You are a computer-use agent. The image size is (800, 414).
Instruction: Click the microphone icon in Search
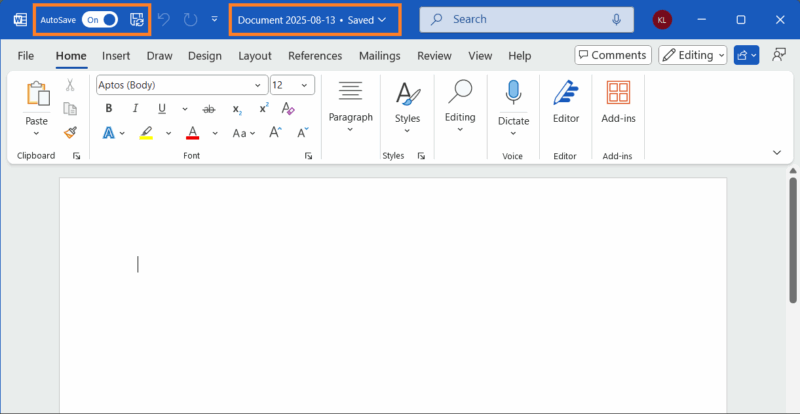[x=616, y=19]
